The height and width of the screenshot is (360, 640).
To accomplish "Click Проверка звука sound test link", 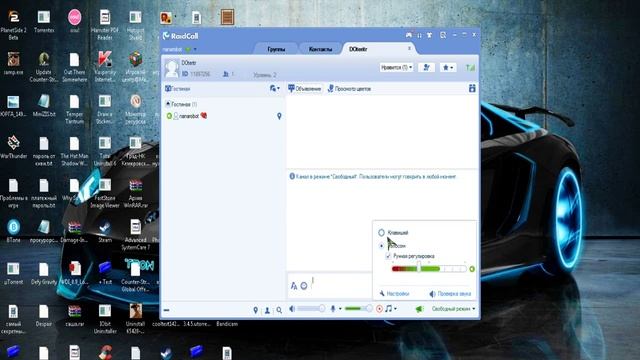I will coord(450,293).
